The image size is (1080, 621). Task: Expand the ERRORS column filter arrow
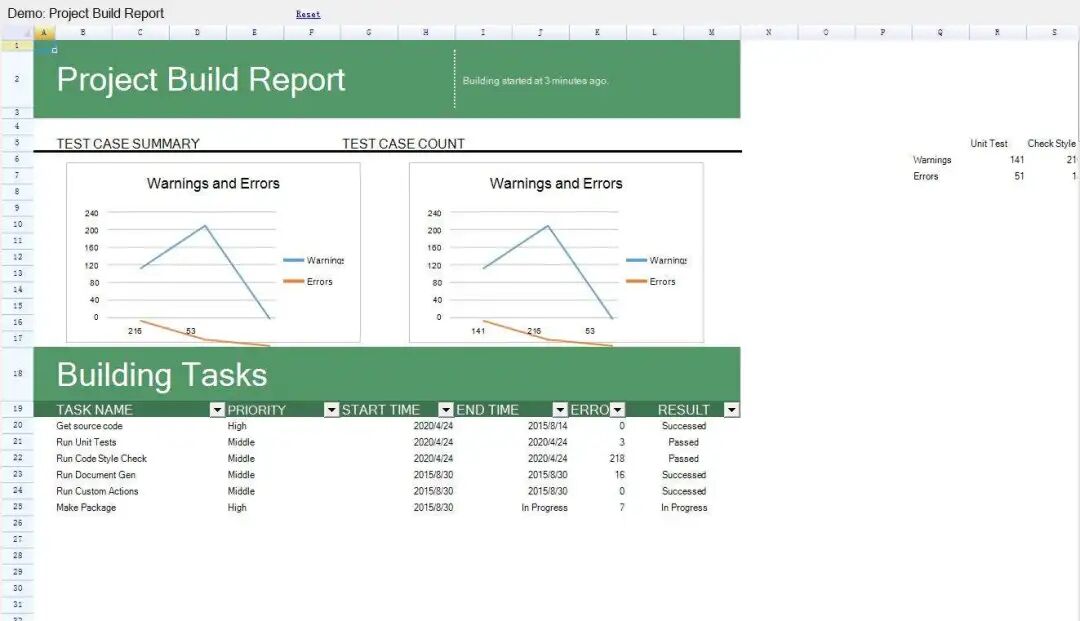point(617,410)
